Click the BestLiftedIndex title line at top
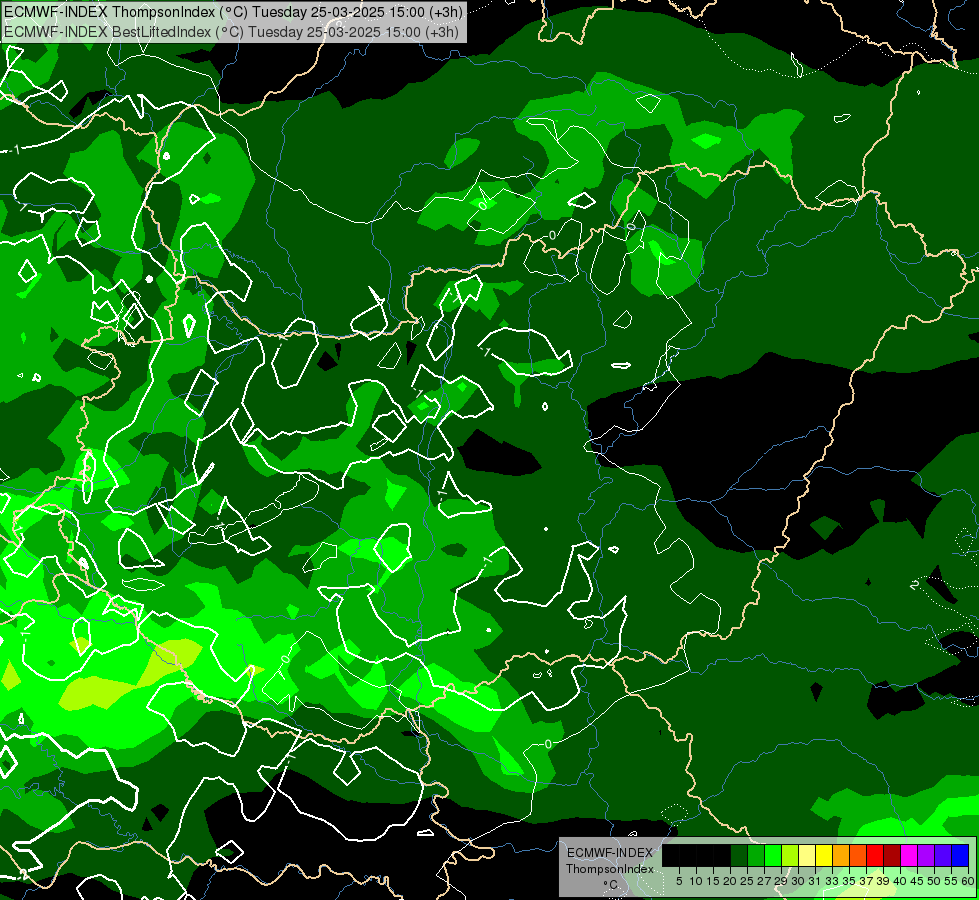This screenshot has width=979, height=900. 232,31
